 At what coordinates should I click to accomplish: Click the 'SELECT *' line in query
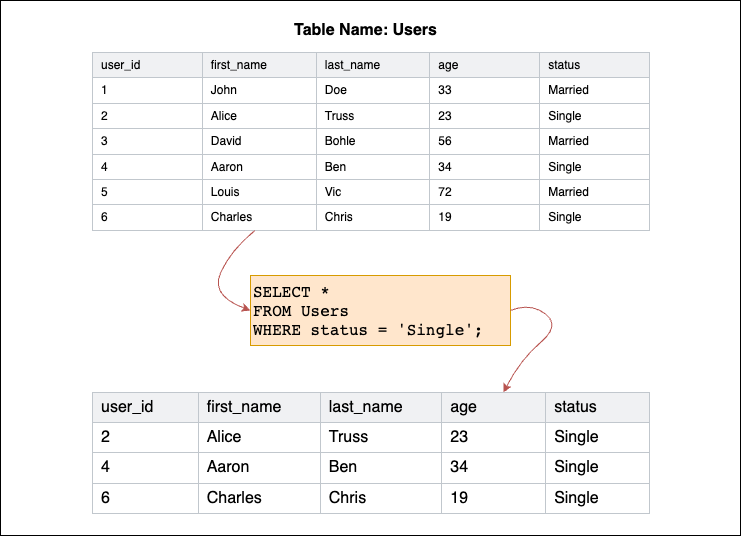[291, 293]
